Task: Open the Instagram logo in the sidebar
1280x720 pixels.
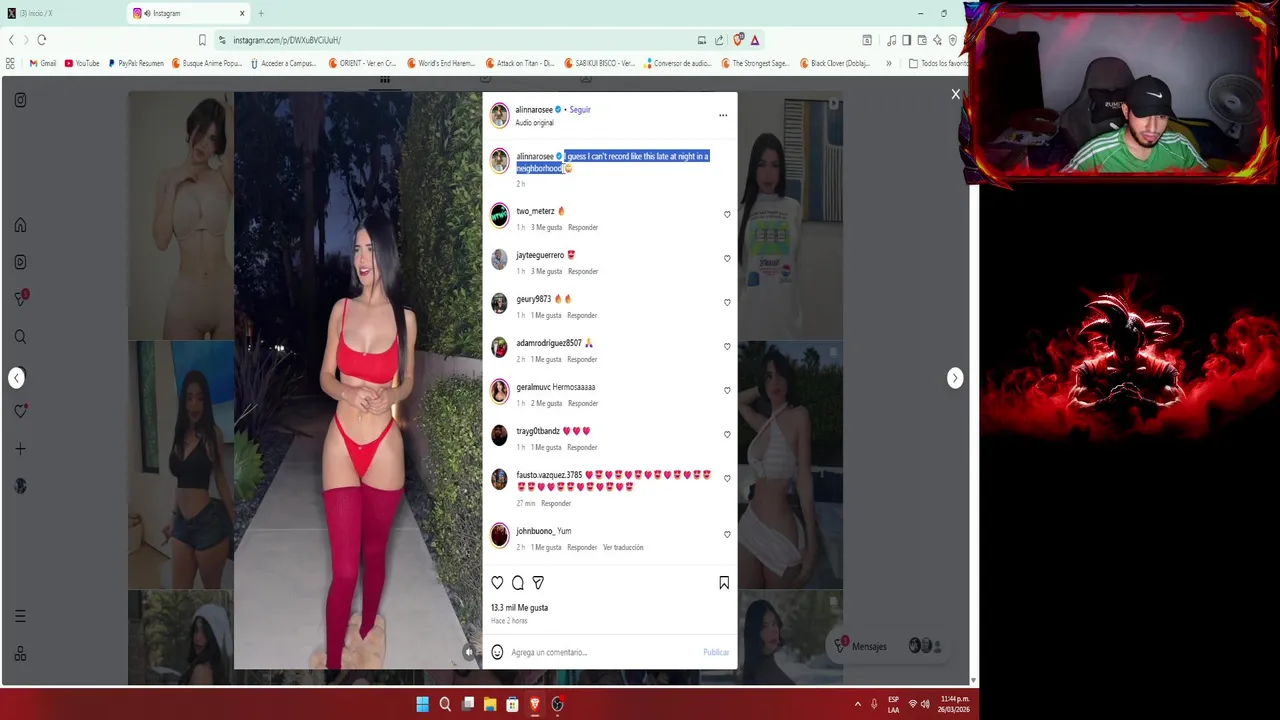Action: pyautogui.click(x=20, y=100)
